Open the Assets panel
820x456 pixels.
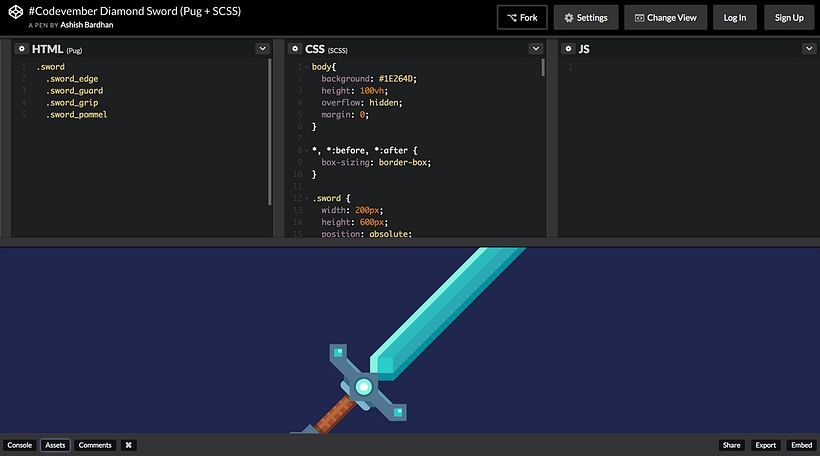(55, 445)
